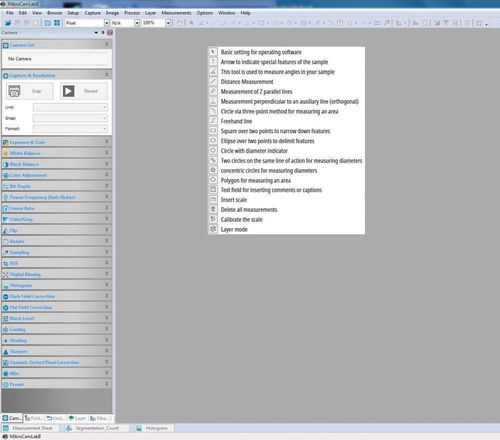Open the Pixel unit dropdown

click(x=107, y=23)
